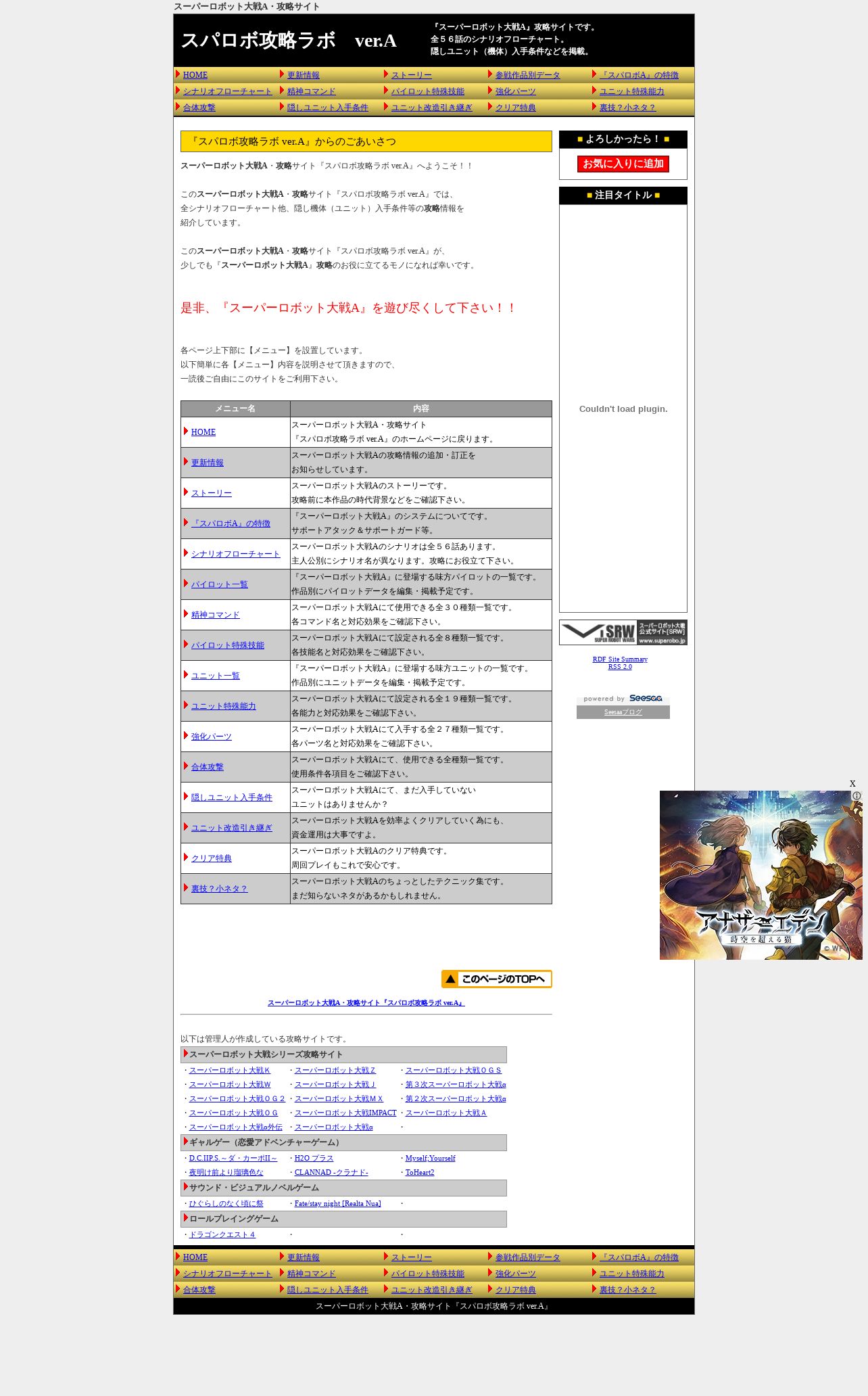
Task: Open the centered site title link under TOP button
Action: coord(366,1003)
